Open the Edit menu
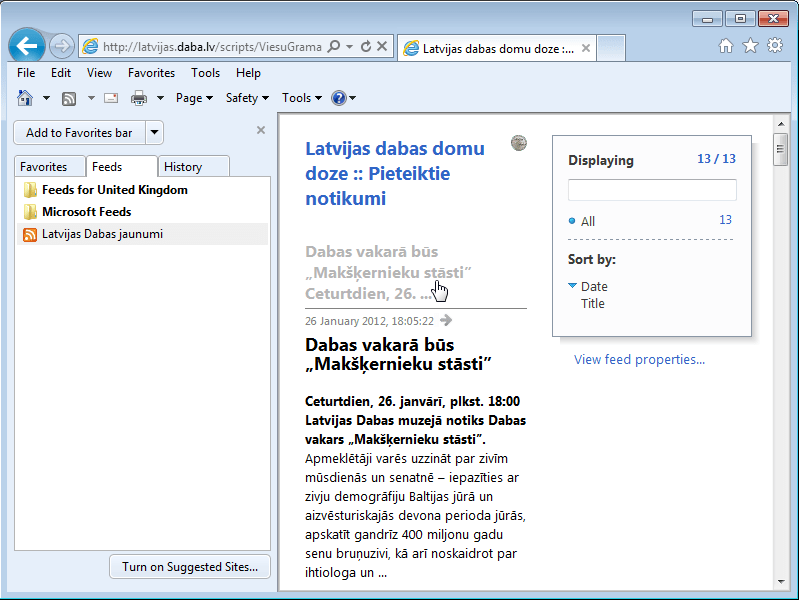This screenshot has width=799, height=600. click(61, 73)
